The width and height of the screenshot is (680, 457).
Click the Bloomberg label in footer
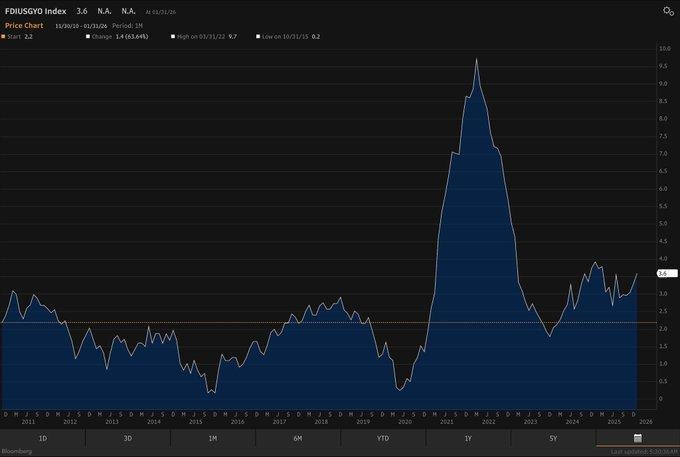click(x=17, y=451)
